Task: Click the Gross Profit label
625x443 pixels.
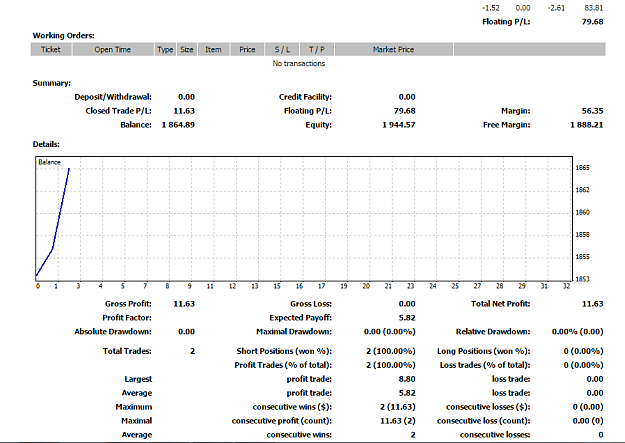Action: click(128, 304)
